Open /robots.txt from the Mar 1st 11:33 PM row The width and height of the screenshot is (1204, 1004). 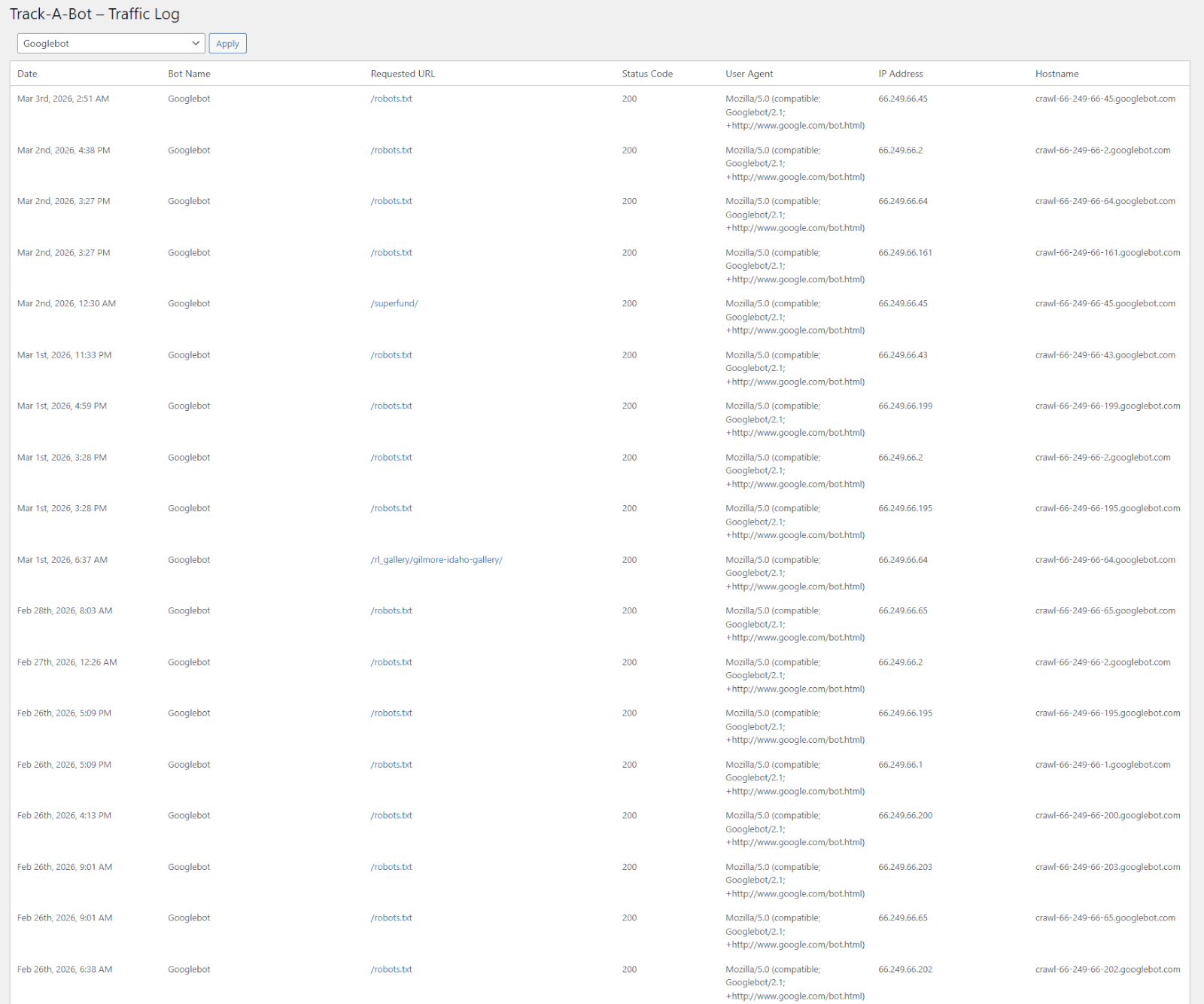point(391,354)
